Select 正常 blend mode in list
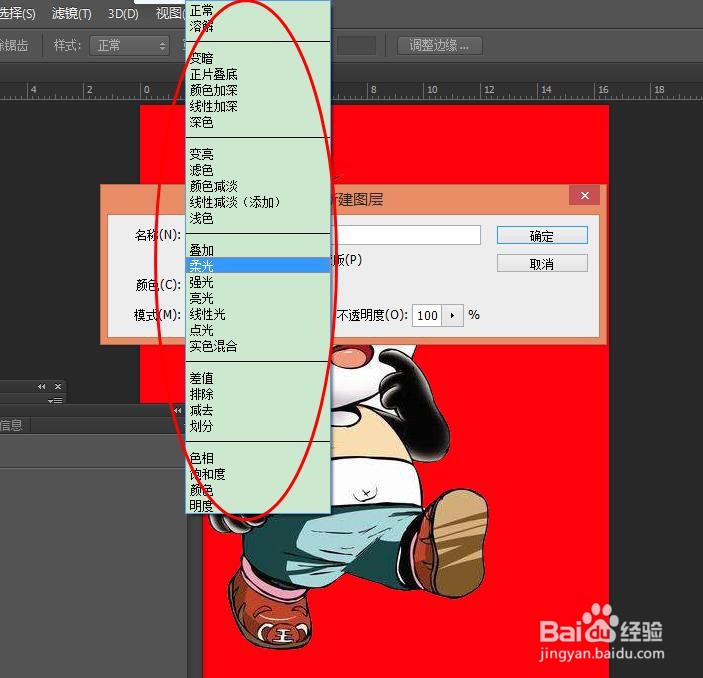 pos(258,9)
